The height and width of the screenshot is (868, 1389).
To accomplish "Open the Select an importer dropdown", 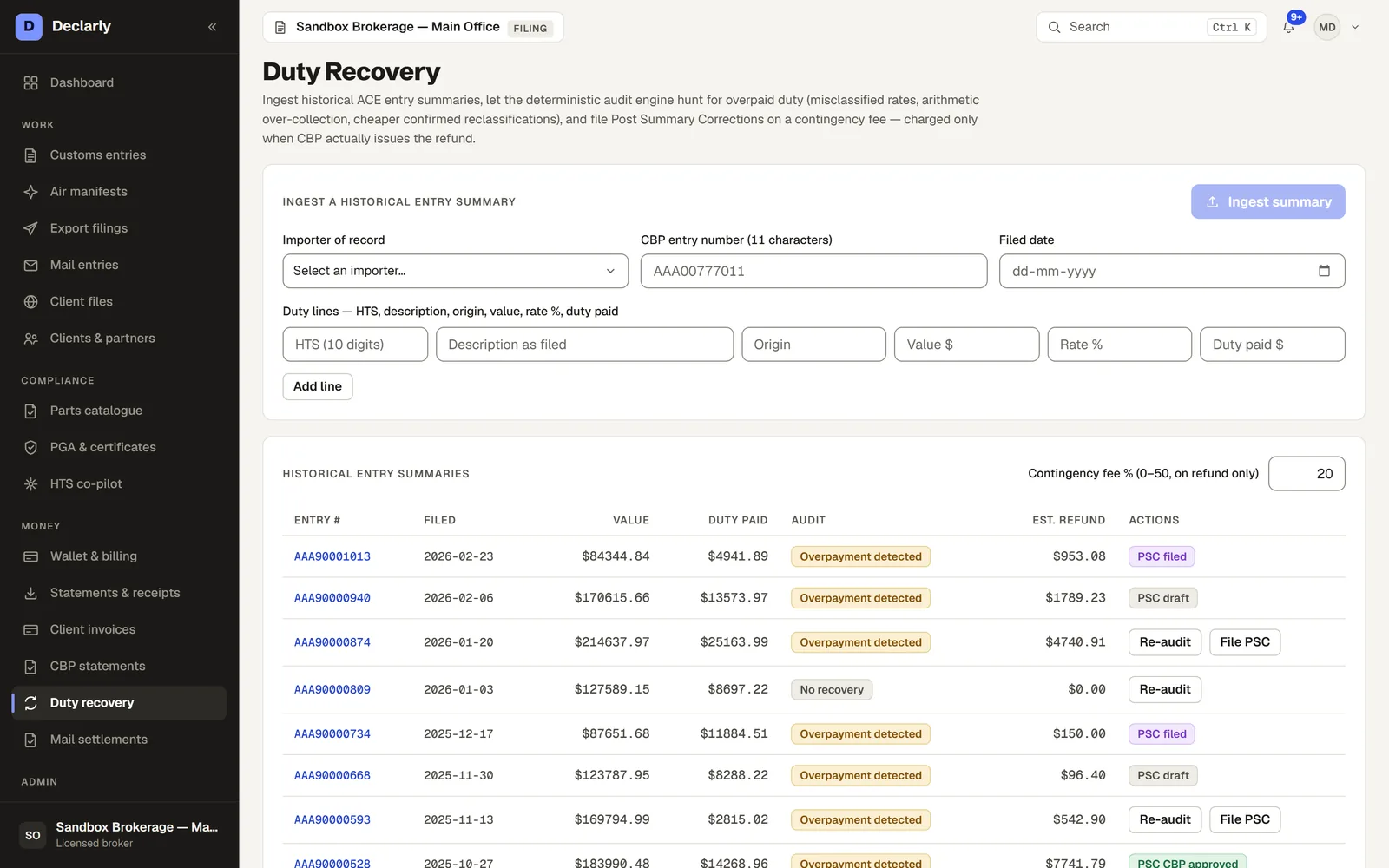I will (455, 271).
